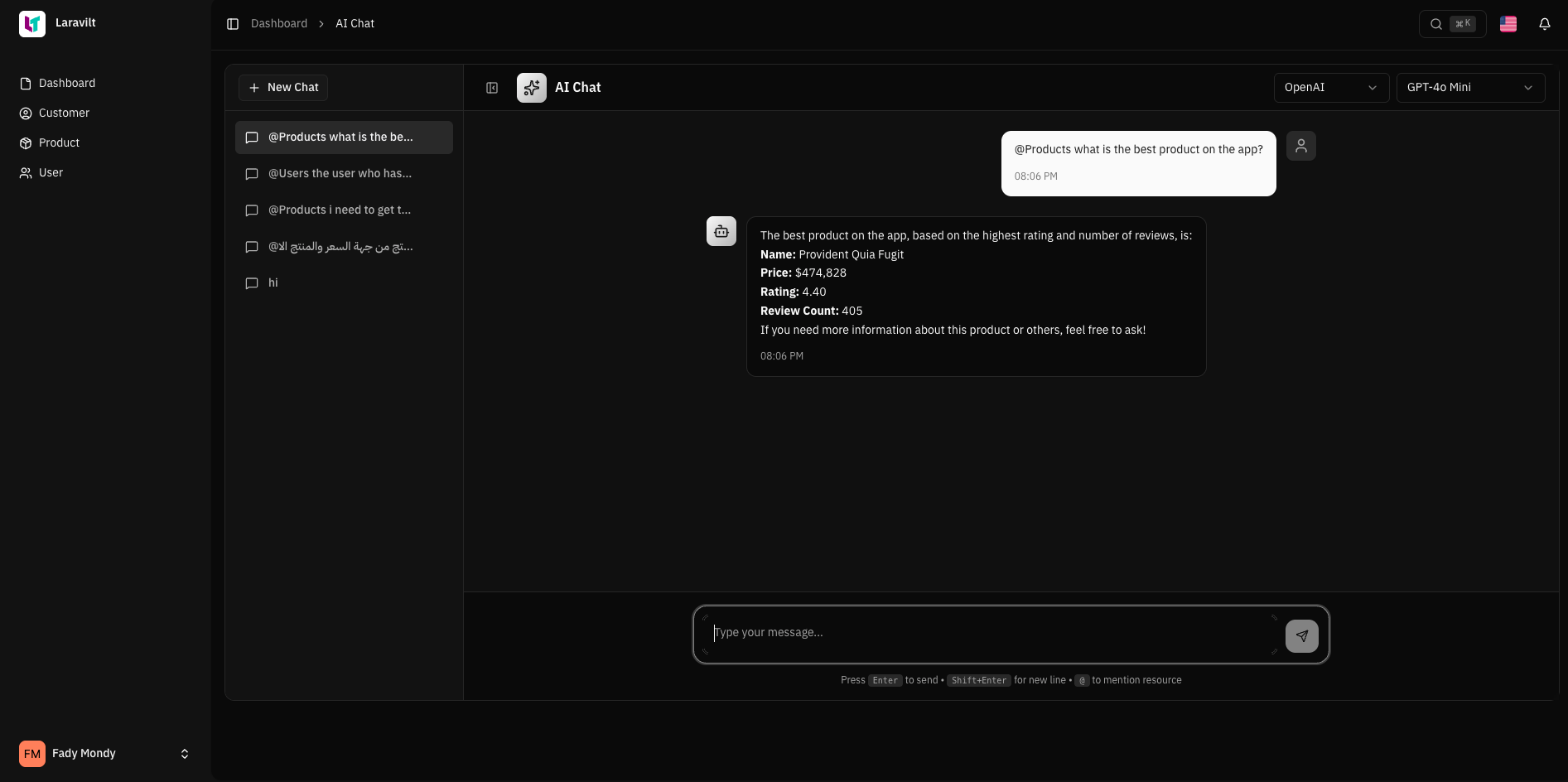The height and width of the screenshot is (782, 1568).
Task: Open the GPT-4o Mini model dropdown
Action: (x=1470, y=87)
